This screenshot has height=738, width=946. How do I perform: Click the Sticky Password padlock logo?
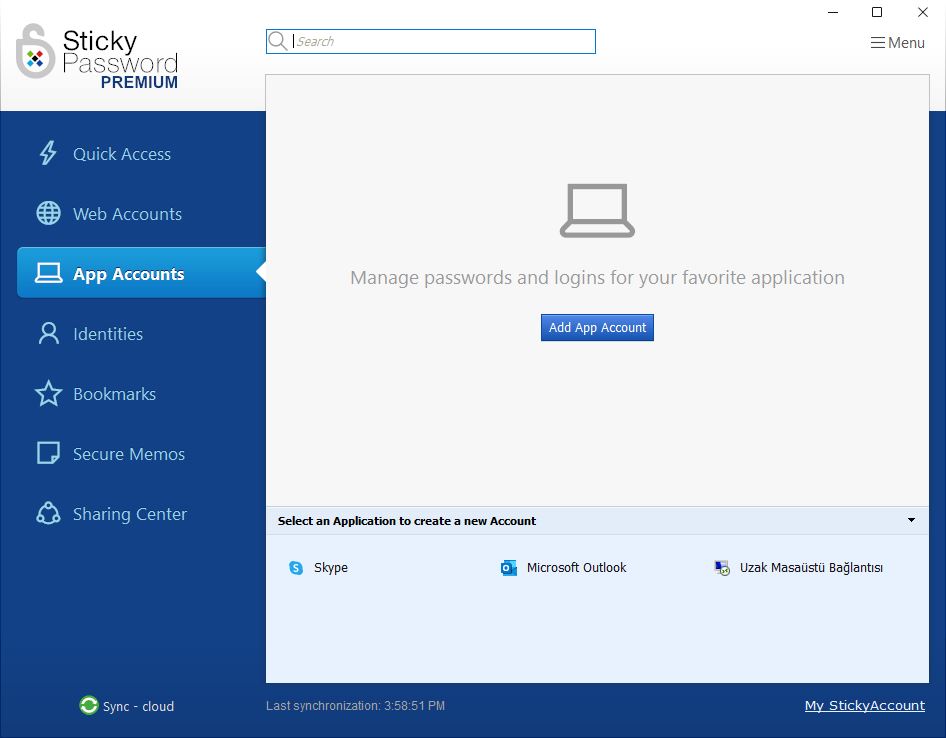tap(35, 51)
